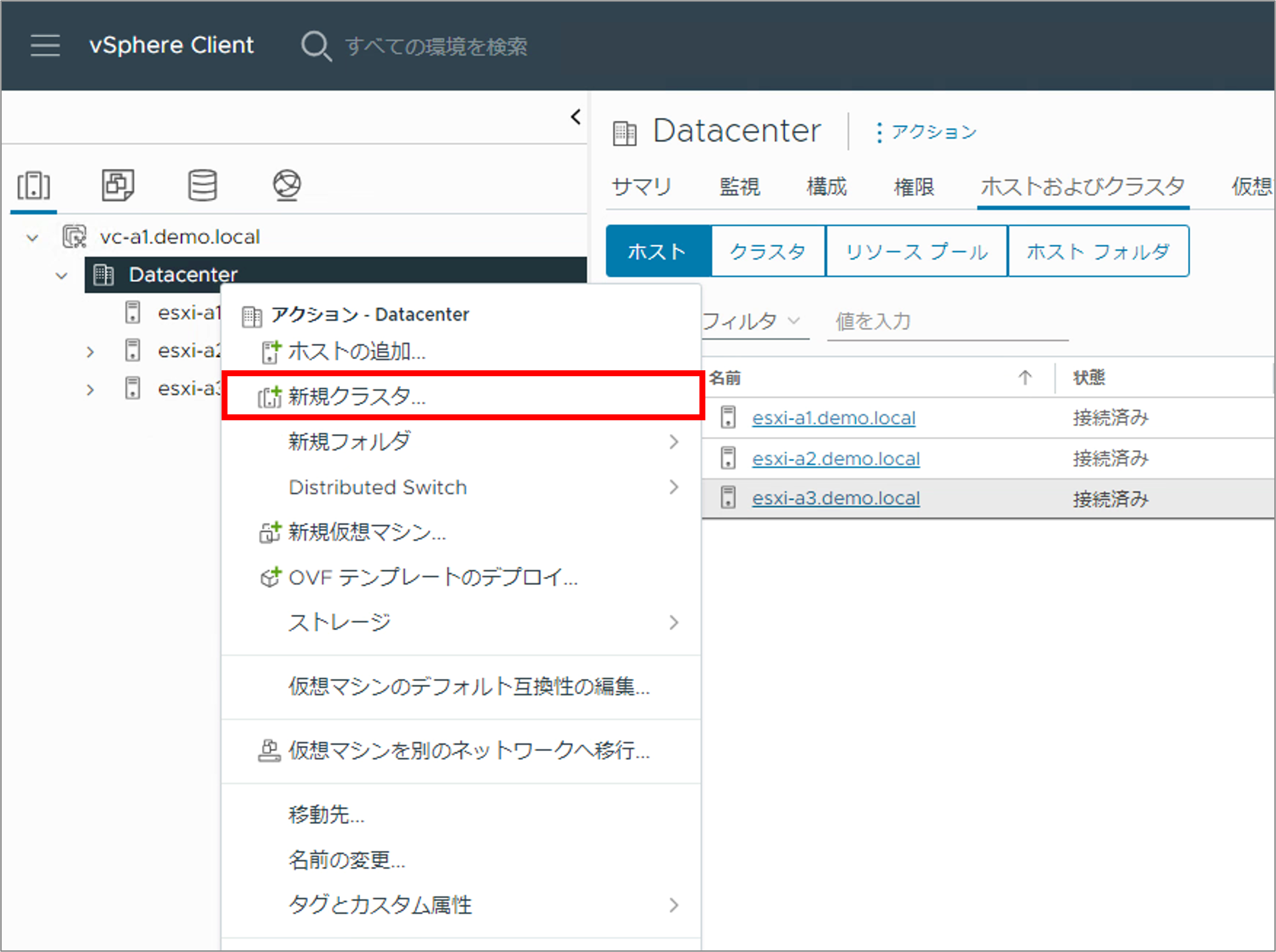The height and width of the screenshot is (952, 1276).
Task: Switch to the 構成 tab
Action: pos(827,187)
